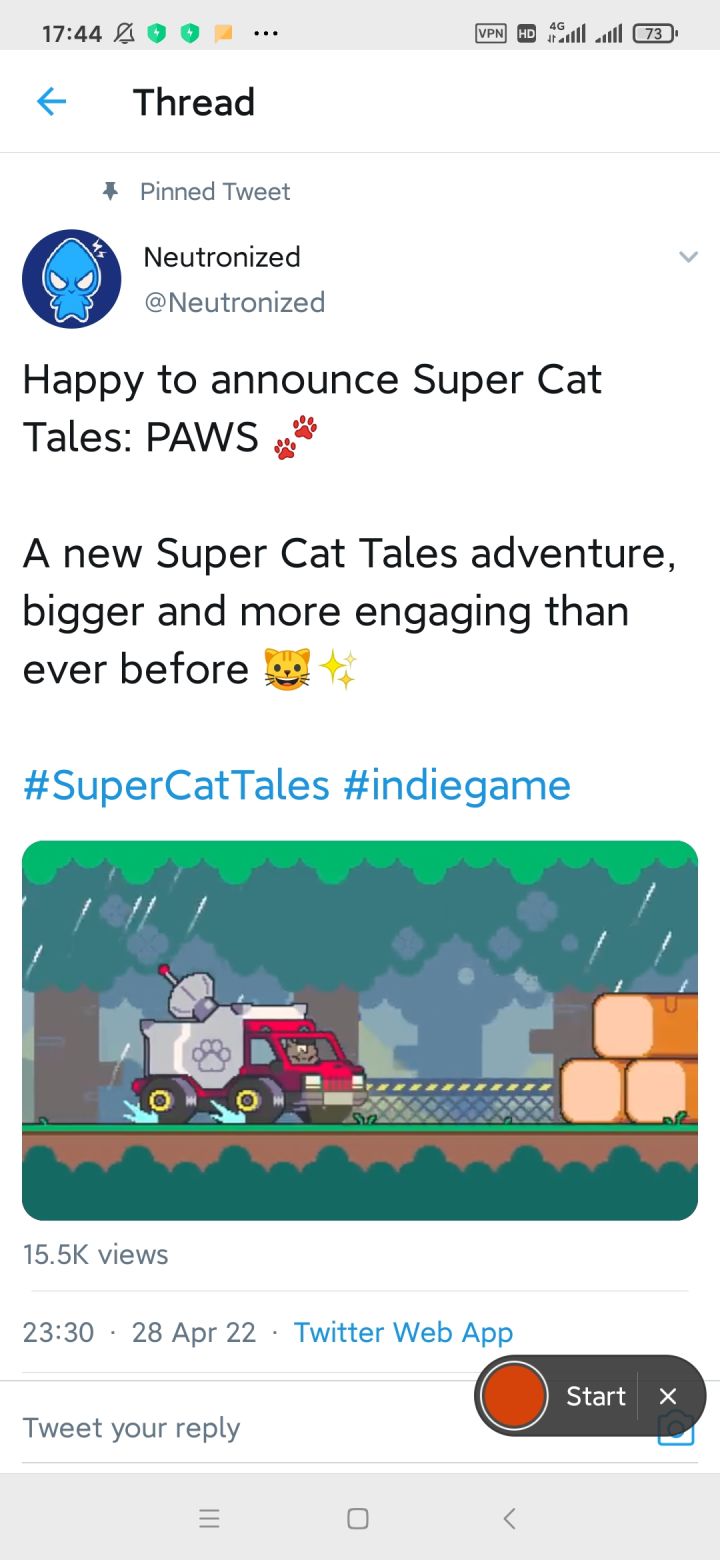Screen dimensions: 720x1560
Task: Tap the back arrow in Thread header
Action: pos(51,102)
